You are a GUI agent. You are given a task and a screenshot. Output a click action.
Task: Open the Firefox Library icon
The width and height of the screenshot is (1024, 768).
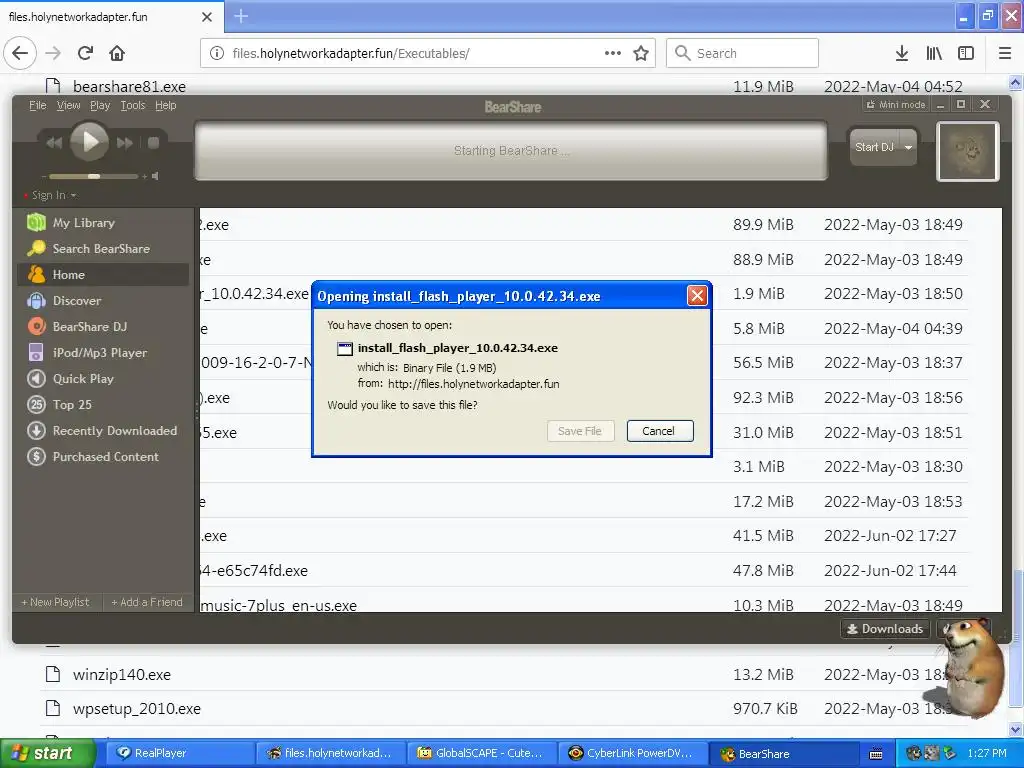(x=934, y=54)
